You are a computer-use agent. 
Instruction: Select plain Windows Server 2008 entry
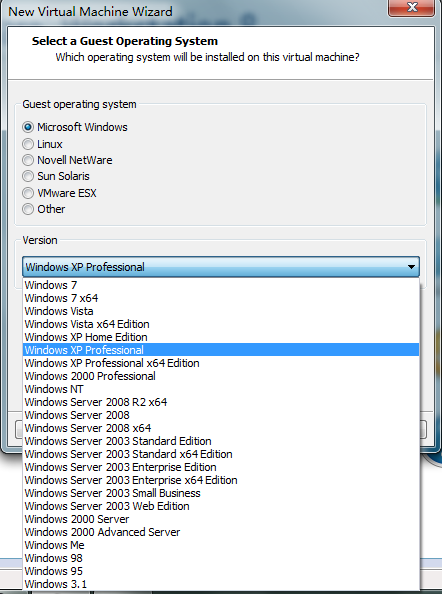click(x=221, y=415)
